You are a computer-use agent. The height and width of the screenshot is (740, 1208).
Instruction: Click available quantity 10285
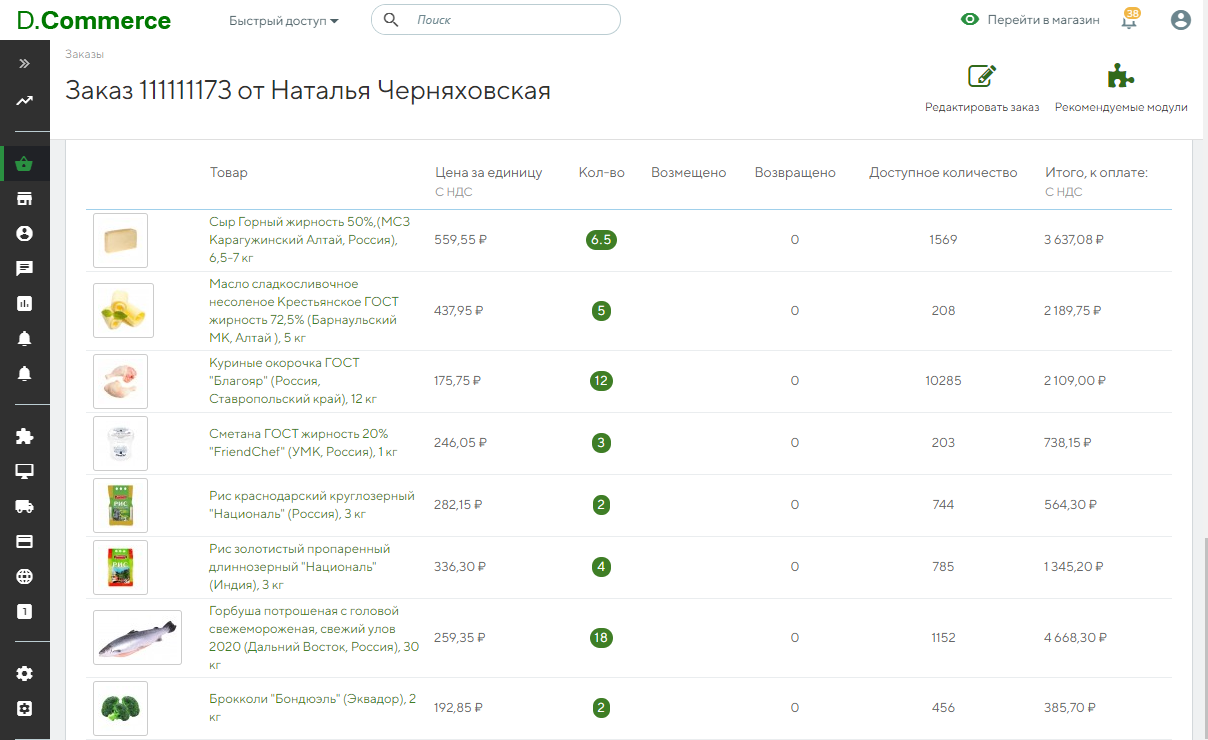(943, 381)
